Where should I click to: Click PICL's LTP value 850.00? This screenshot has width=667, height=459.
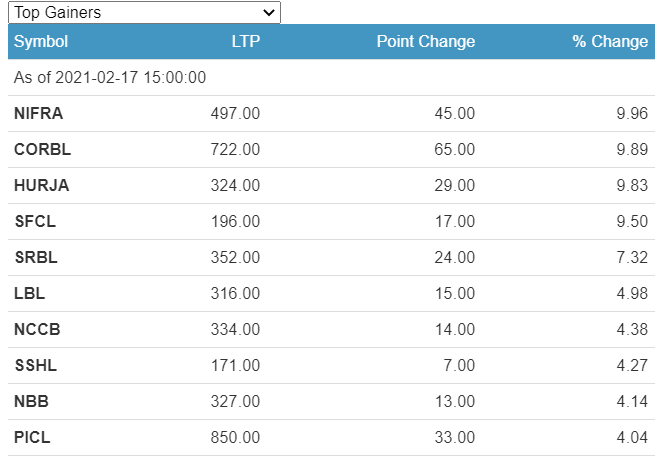click(235, 438)
